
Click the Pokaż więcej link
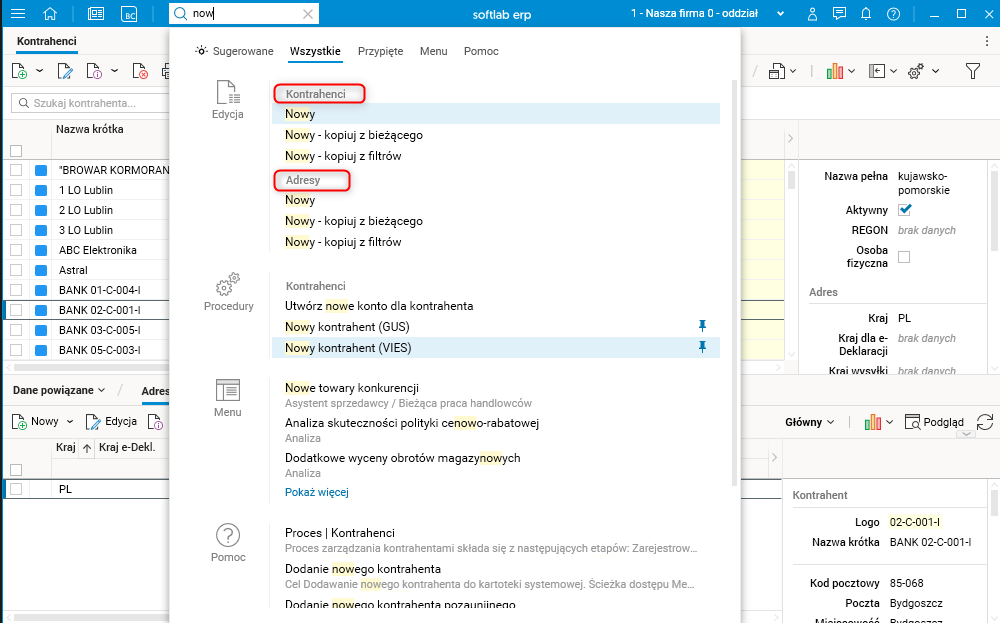(x=317, y=492)
